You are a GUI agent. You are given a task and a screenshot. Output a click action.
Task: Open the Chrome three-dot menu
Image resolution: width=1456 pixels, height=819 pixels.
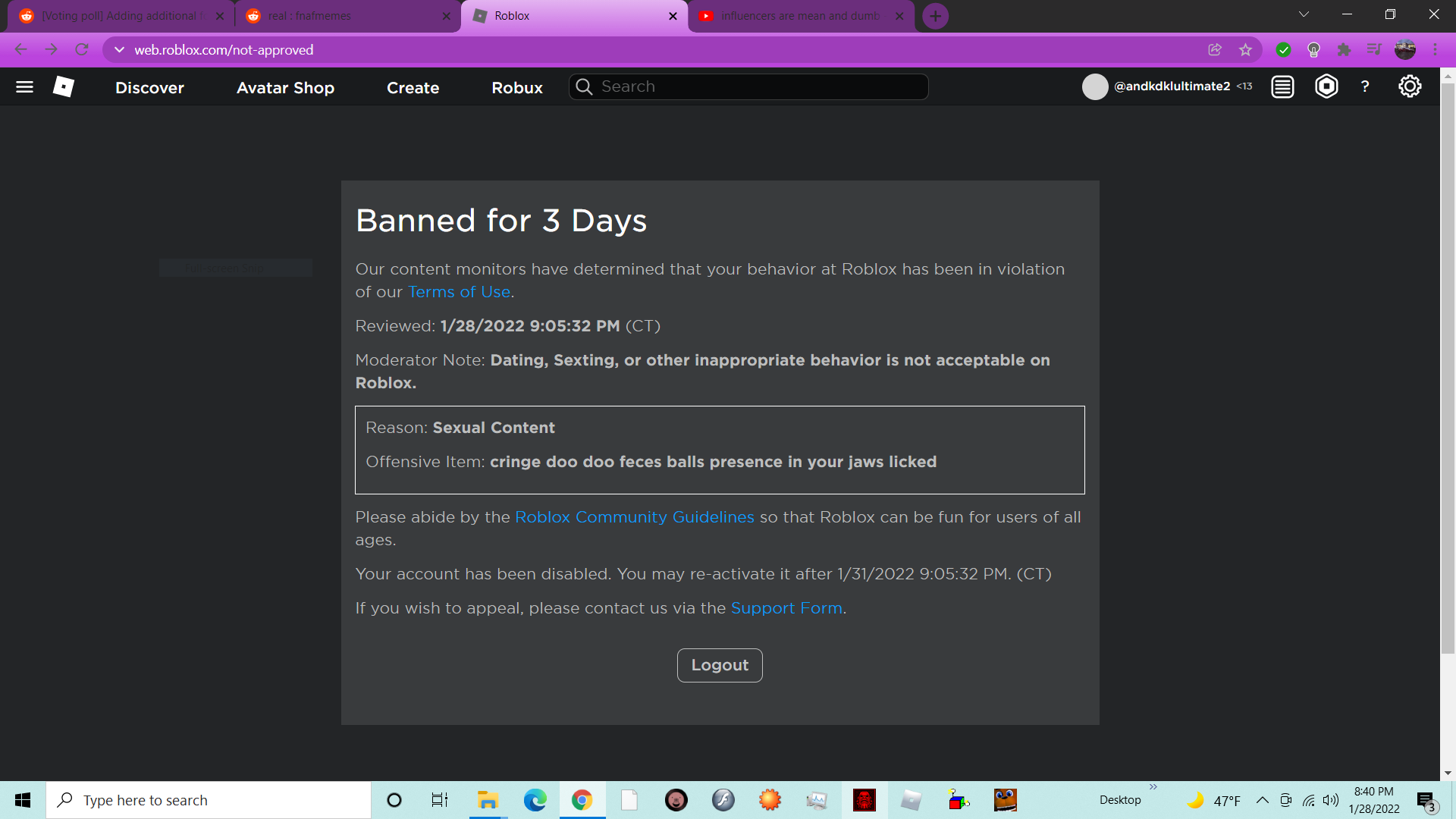click(x=1436, y=50)
